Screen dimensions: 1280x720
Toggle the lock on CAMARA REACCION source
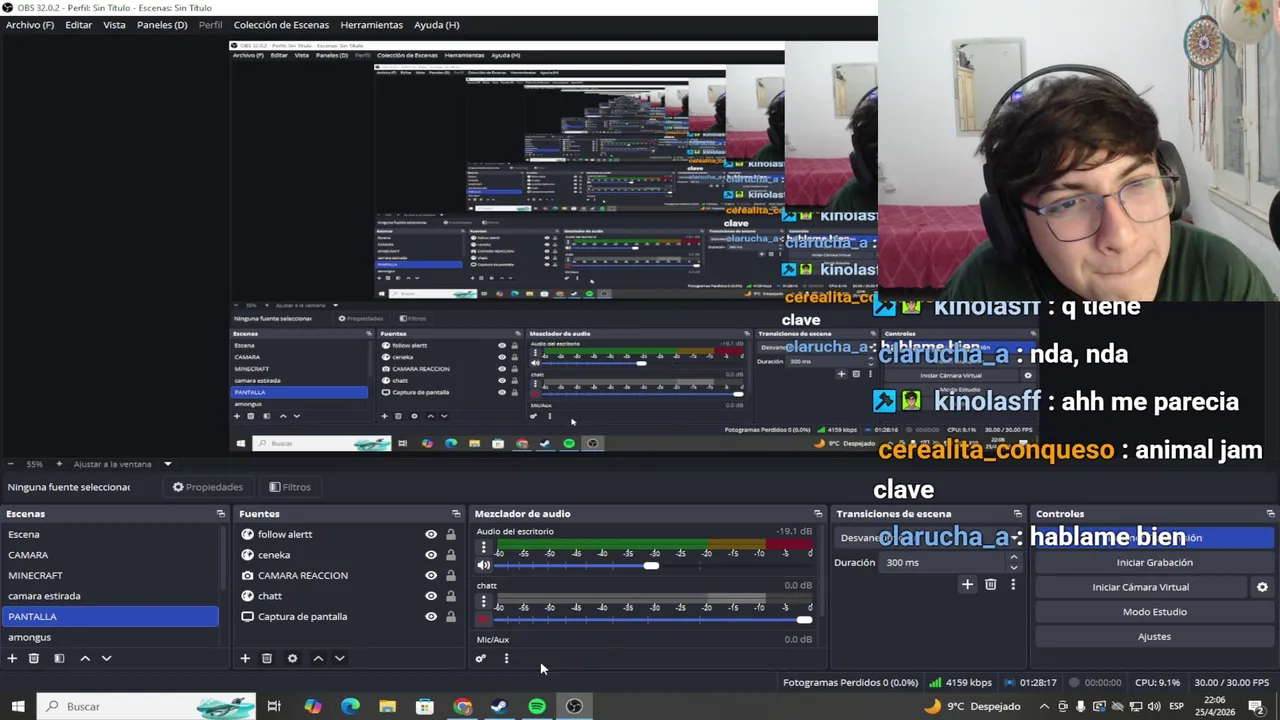451,575
